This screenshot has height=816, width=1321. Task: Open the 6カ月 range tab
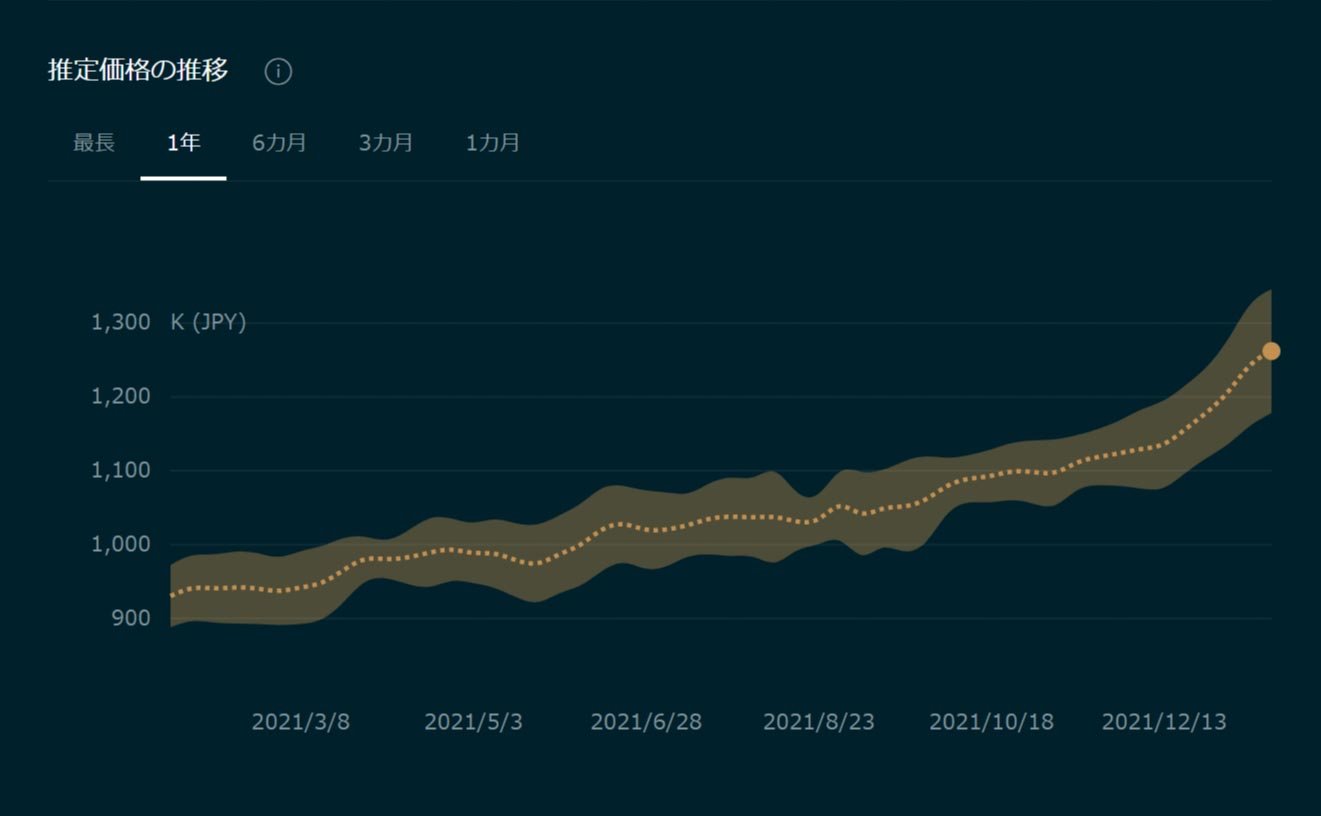279,143
